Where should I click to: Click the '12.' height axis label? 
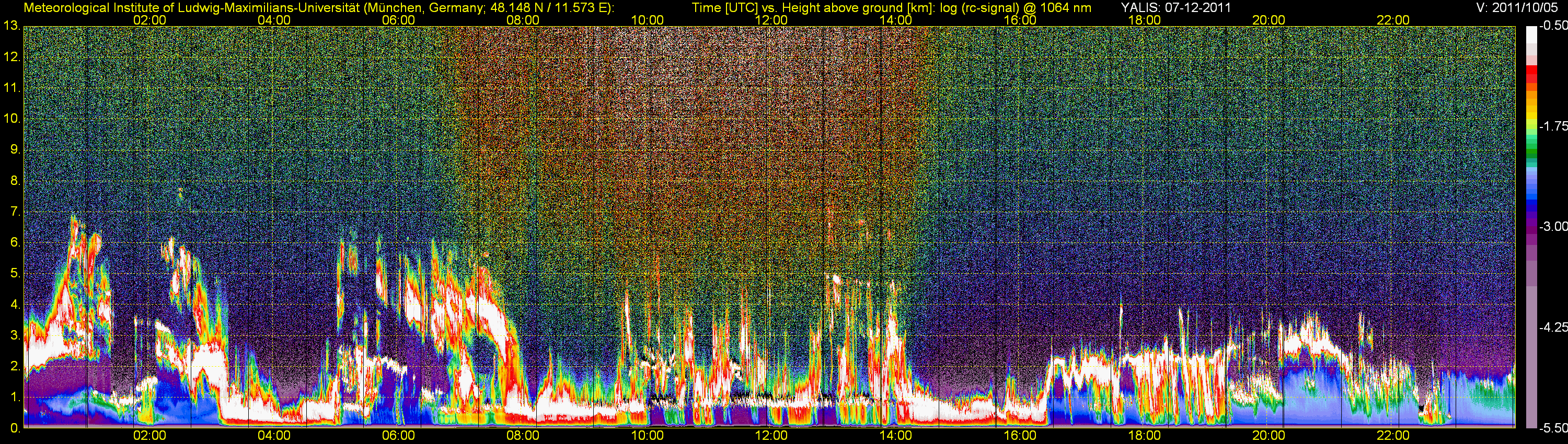(x=12, y=57)
